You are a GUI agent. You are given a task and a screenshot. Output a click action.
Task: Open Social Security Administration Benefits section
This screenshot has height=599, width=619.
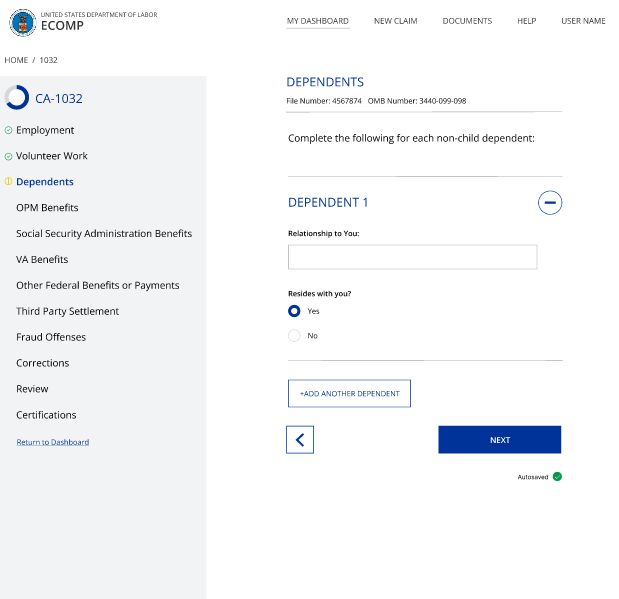pos(104,233)
